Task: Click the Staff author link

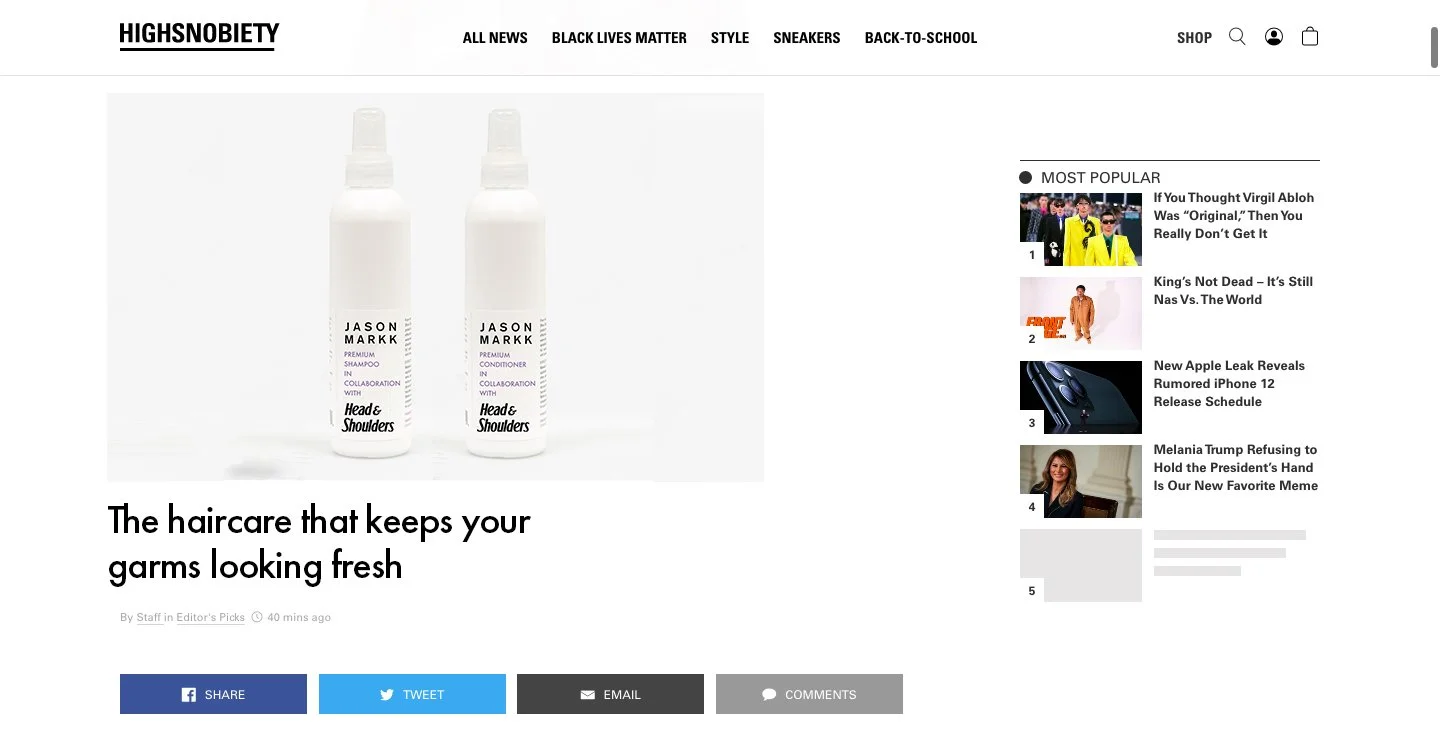Action: [x=149, y=618]
